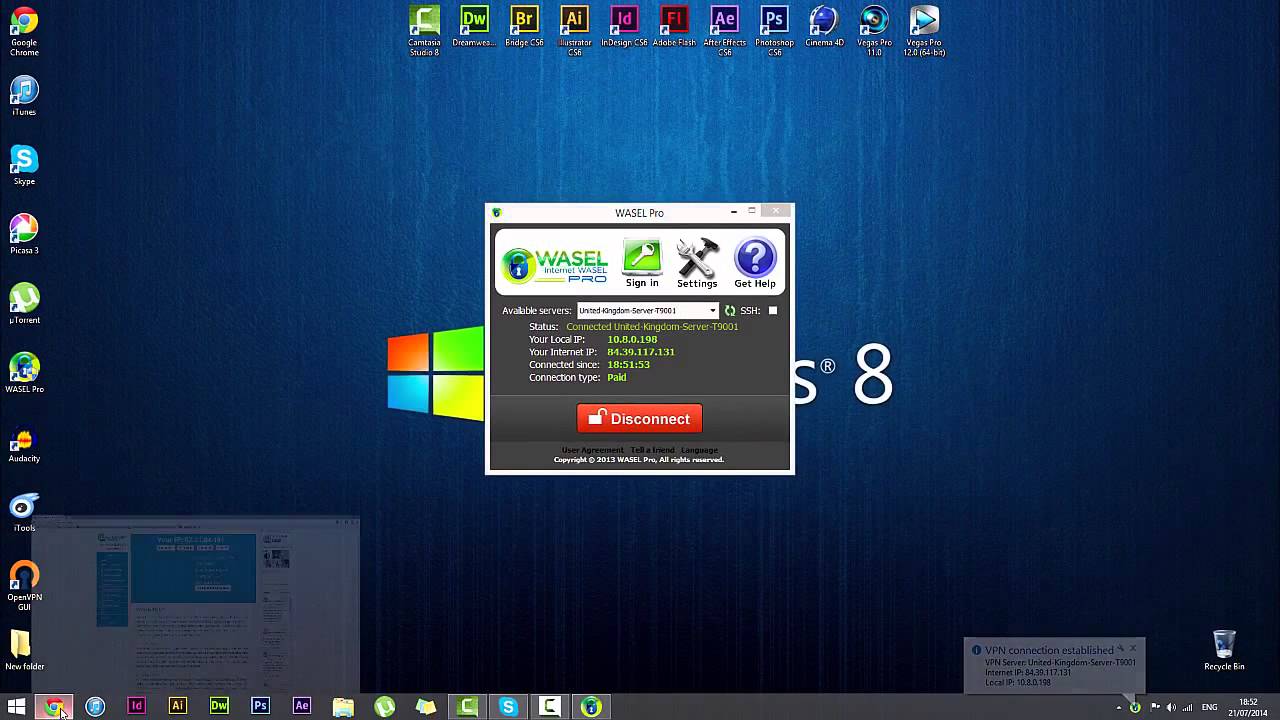Click the Connected United-Kingdom-Server-T9001 status text
This screenshot has width=1280, height=720.
tap(652, 327)
